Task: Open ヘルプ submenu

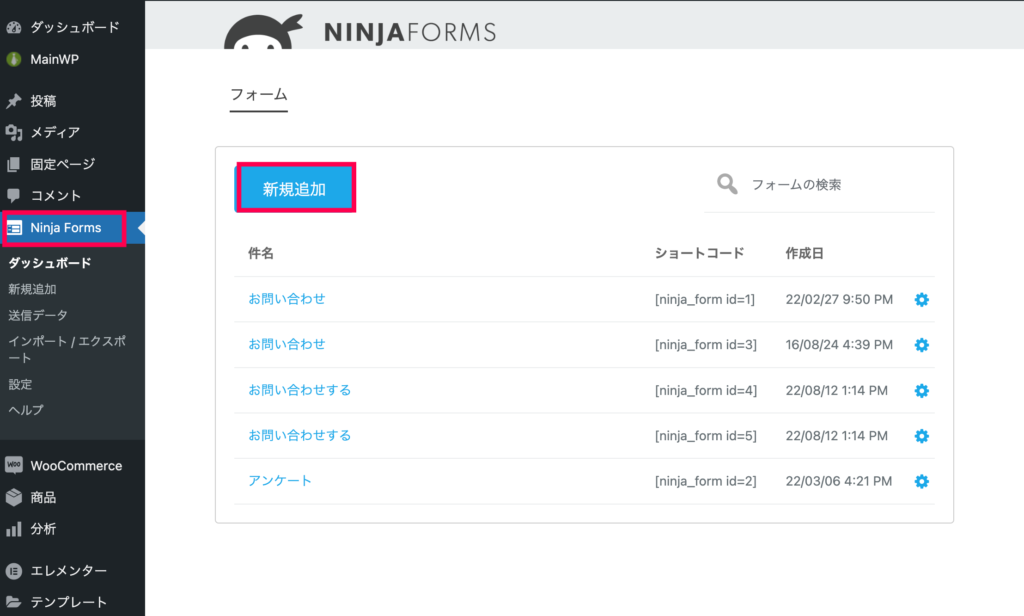Action: (26, 410)
